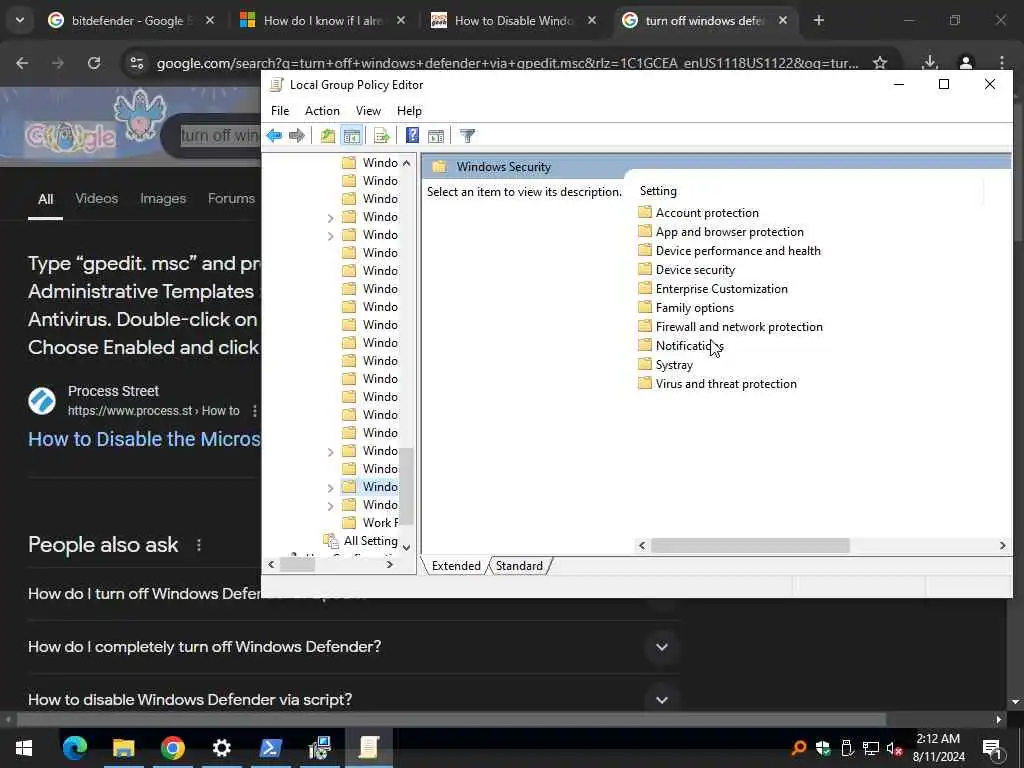Toggle the Show/Hide Action Pane toolbar icon

point(436,136)
